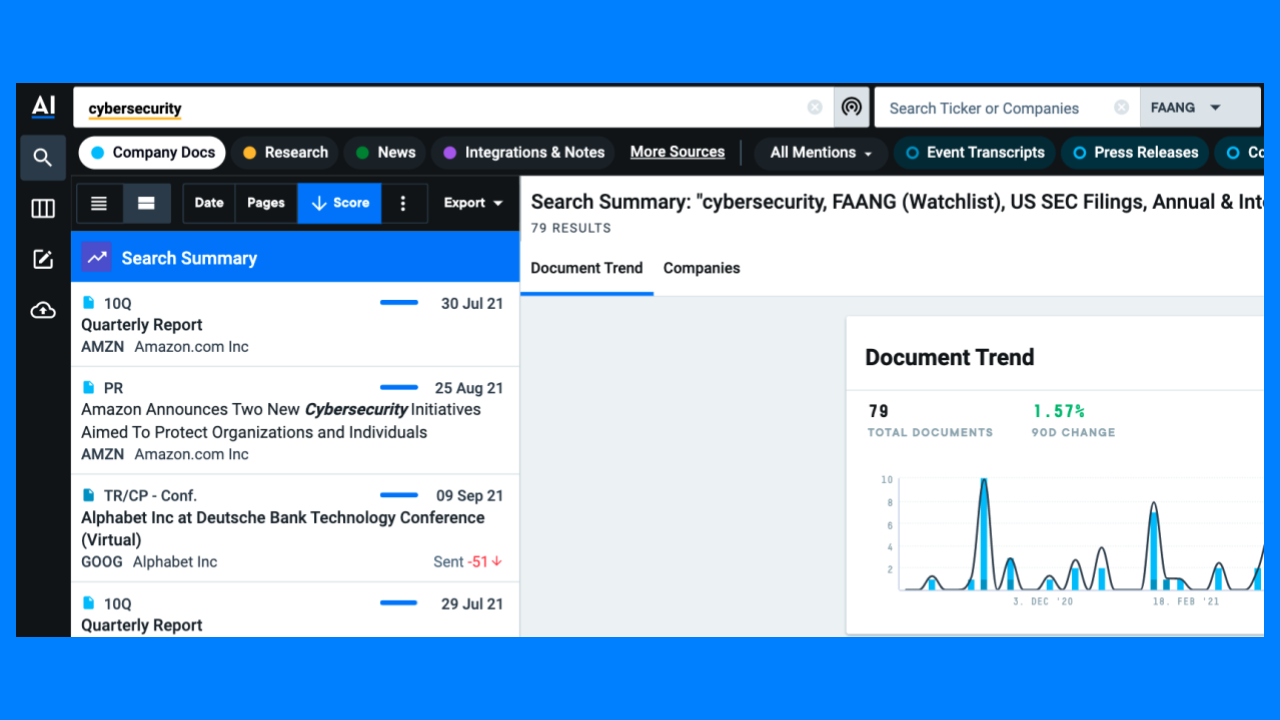Viewport: 1280px width, 720px height.
Task: Toggle the Research source filter
Action: 285,152
